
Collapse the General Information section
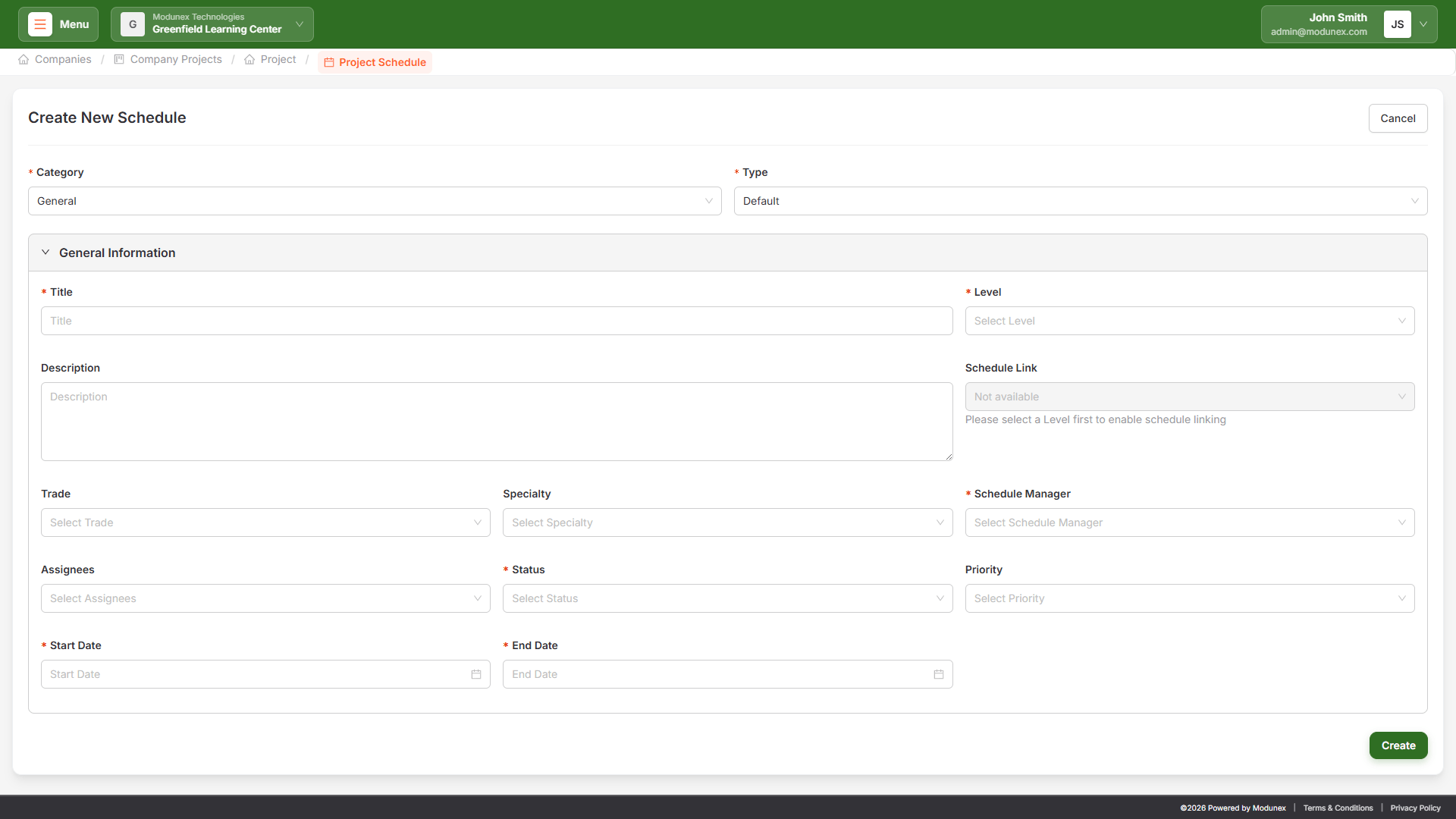45,253
